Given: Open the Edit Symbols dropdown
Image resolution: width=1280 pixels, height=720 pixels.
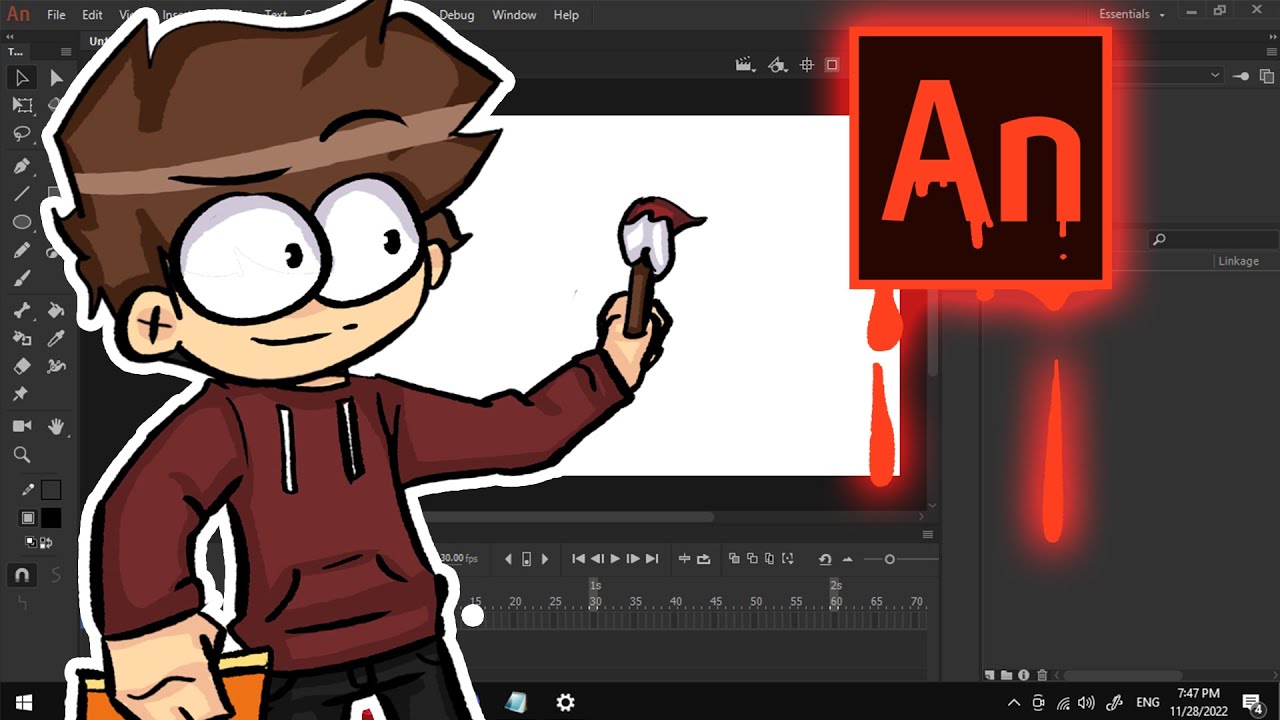Looking at the screenshot, I should pyautogui.click(x=777, y=65).
